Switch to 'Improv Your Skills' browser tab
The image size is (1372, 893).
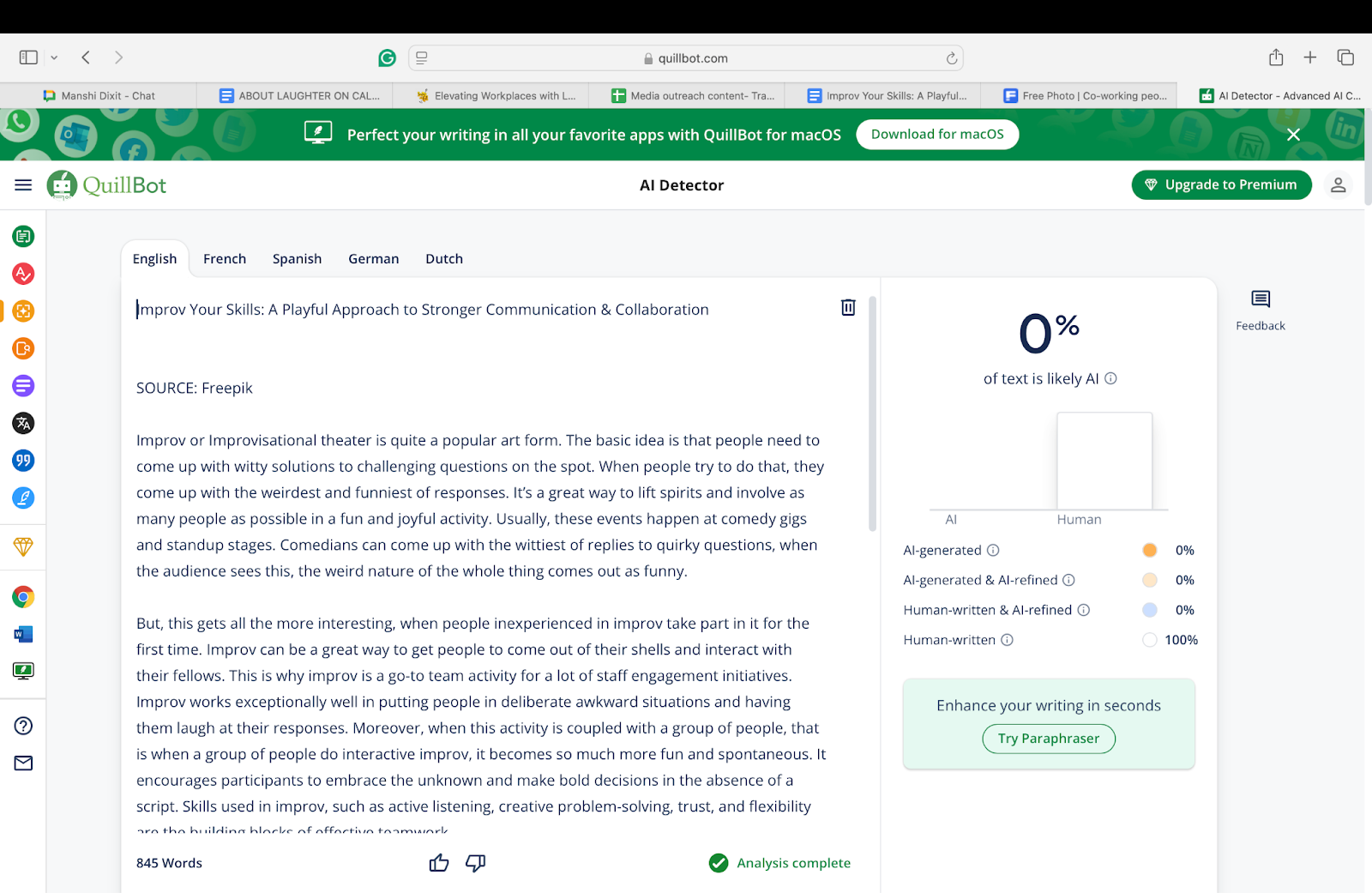[882, 96]
